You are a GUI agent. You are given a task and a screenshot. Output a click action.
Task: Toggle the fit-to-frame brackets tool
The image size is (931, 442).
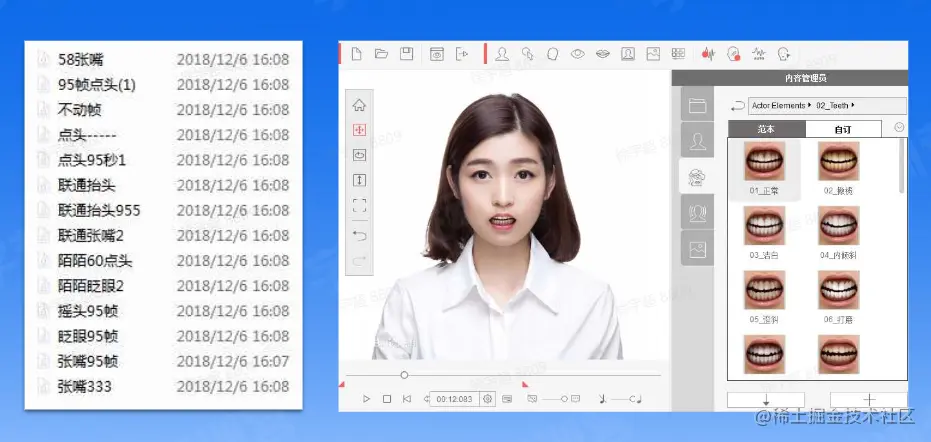point(359,206)
